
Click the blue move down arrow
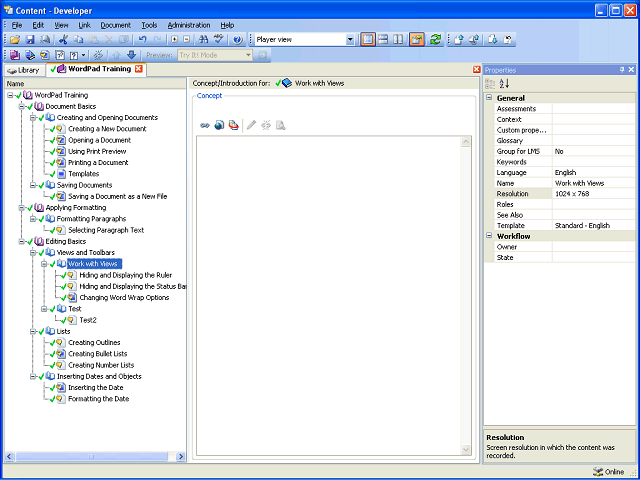coord(131,55)
